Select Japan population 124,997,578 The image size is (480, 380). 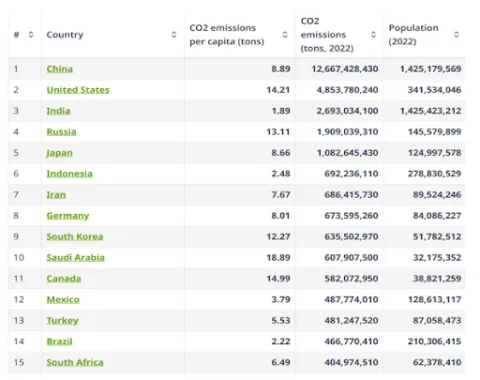pos(435,153)
